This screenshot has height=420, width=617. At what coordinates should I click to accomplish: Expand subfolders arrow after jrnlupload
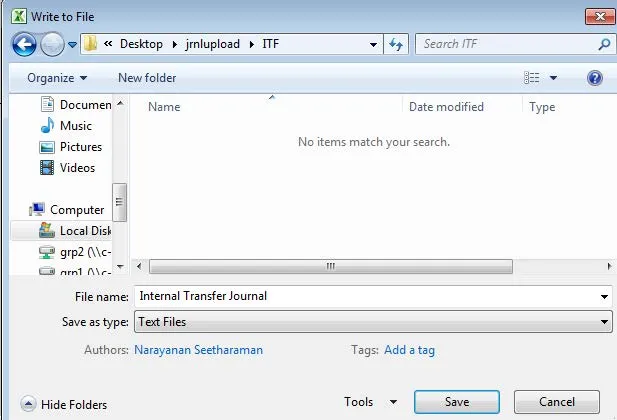pos(252,44)
